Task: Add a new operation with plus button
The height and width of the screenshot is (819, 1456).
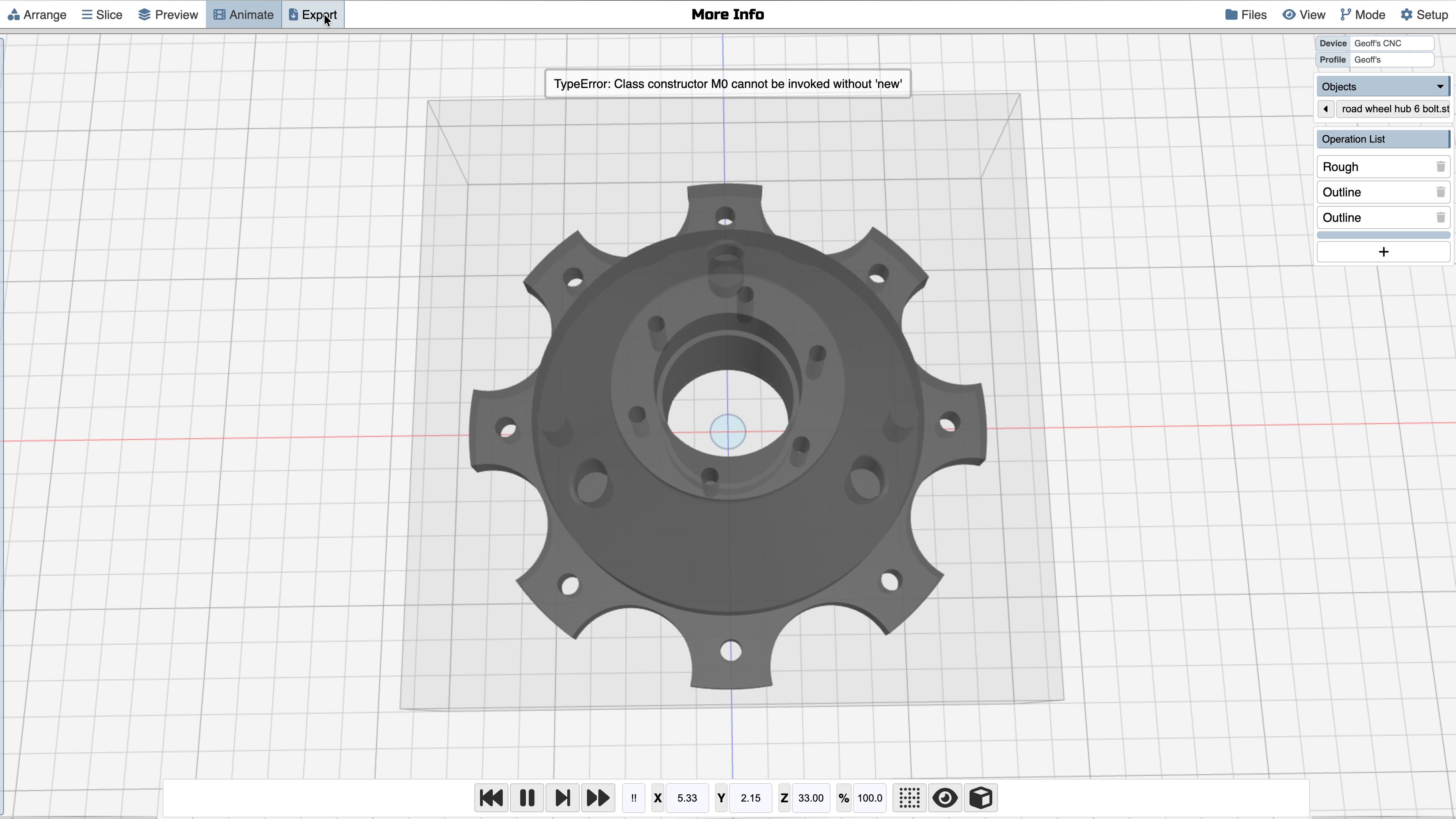Action: 1383,251
